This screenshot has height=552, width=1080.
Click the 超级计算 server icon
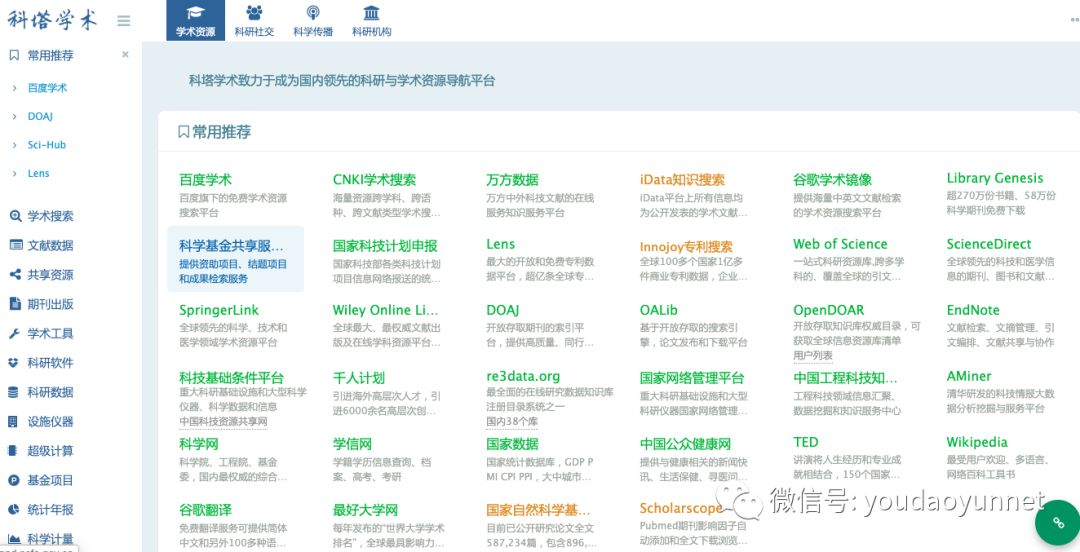click(x=12, y=451)
